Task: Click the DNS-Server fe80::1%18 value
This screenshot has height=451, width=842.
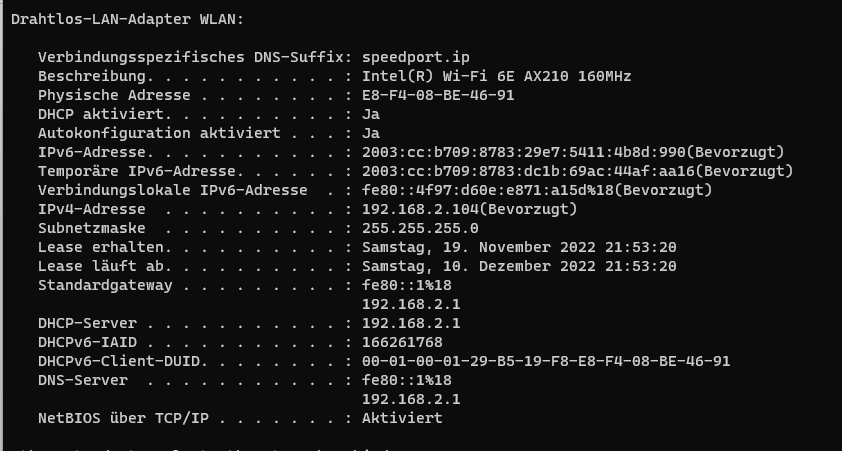Action: (x=407, y=380)
